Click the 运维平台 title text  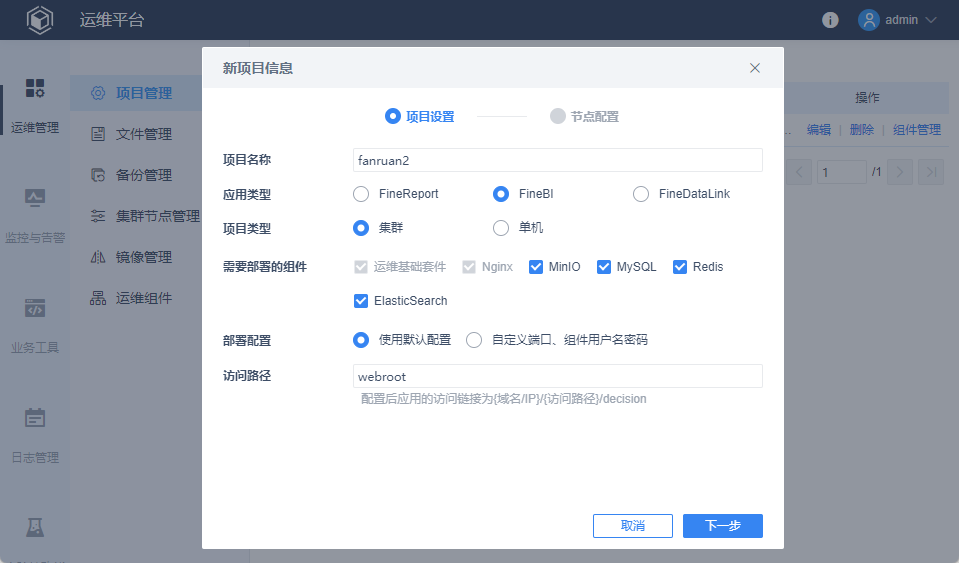coord(112,20)
